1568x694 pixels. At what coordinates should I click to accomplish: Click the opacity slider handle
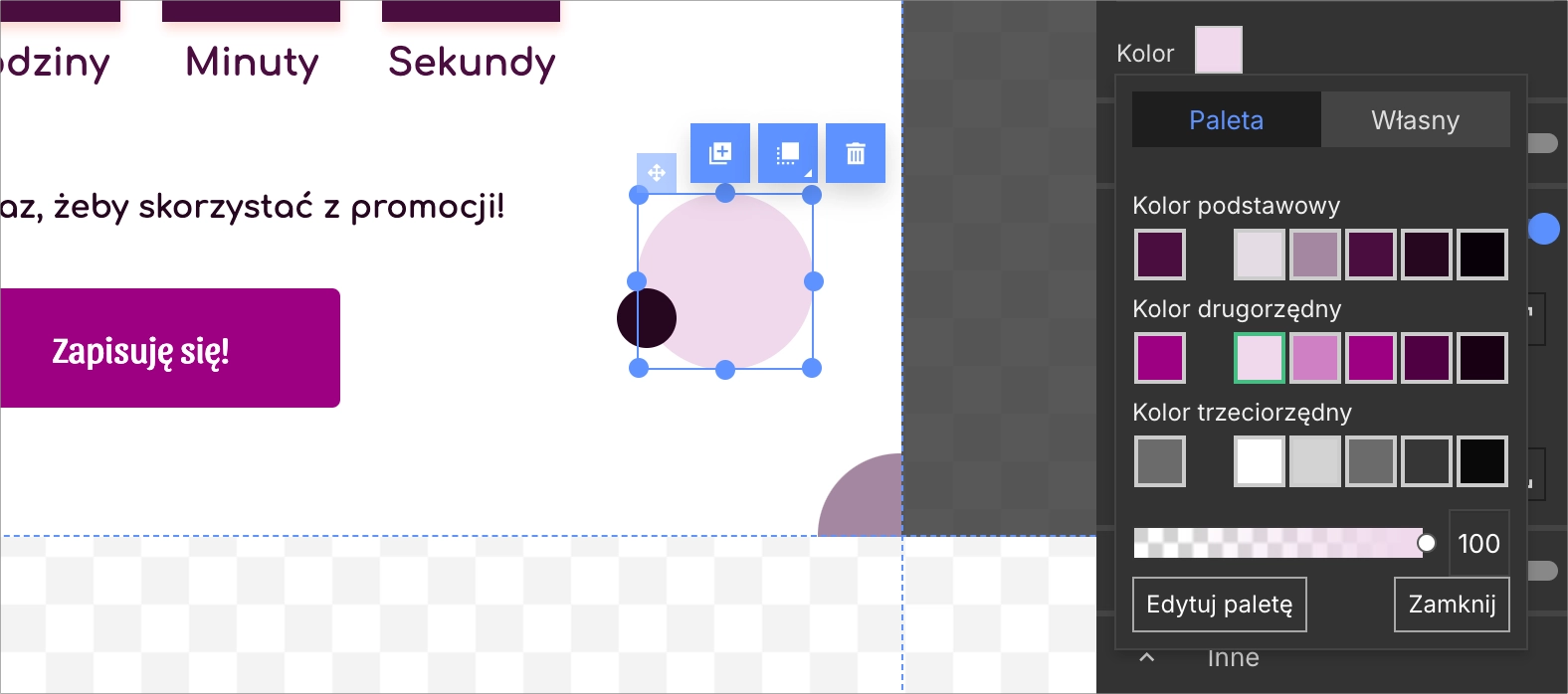pos(1426,543)
